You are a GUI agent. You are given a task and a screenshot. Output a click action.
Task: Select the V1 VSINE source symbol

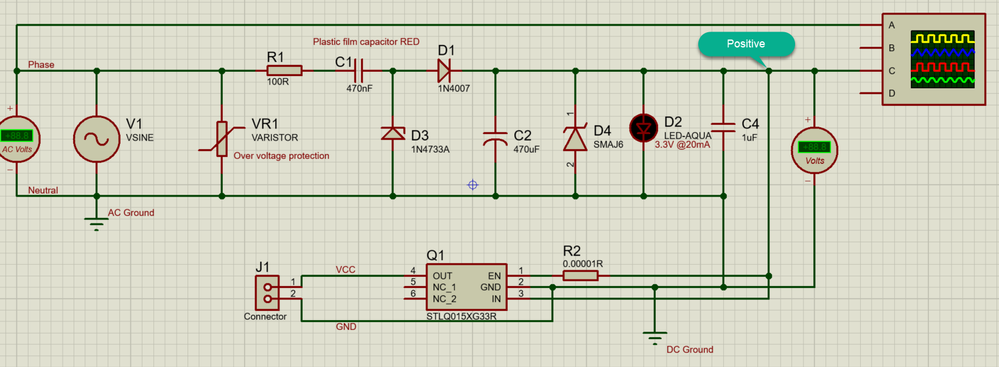point(96,139)
